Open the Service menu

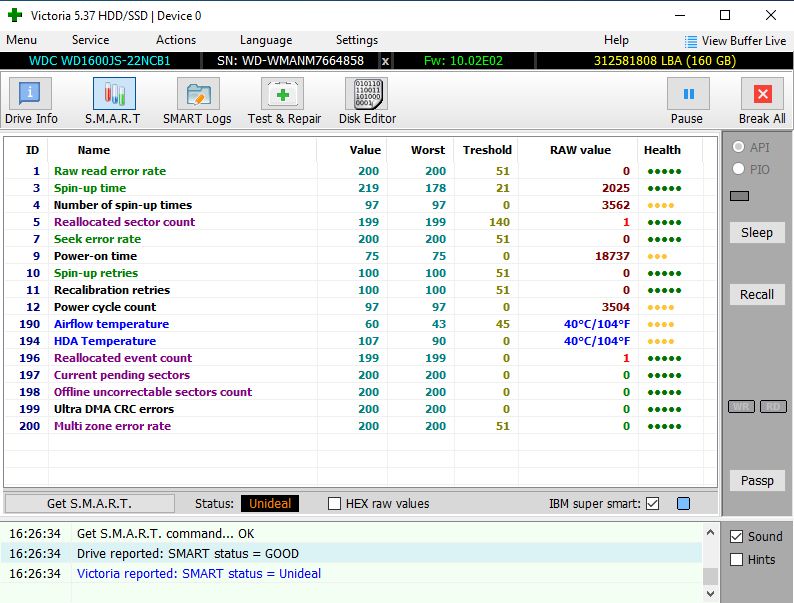(x=90, y=40)
